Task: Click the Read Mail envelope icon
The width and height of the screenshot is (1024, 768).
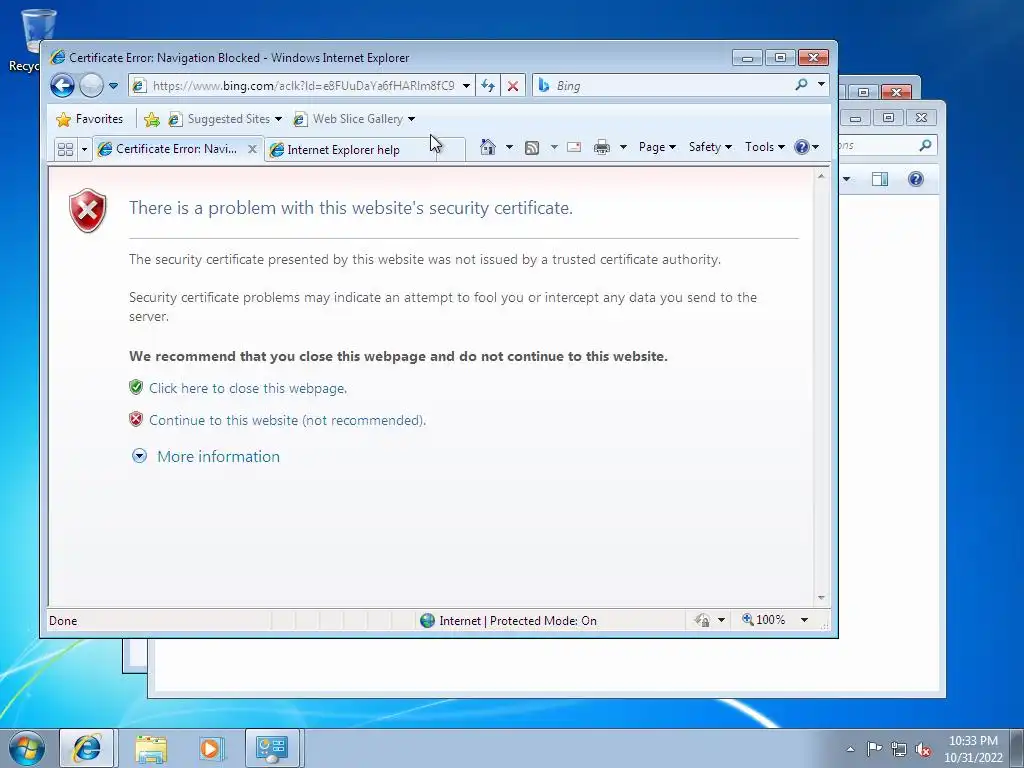Action: pos(574,147)
